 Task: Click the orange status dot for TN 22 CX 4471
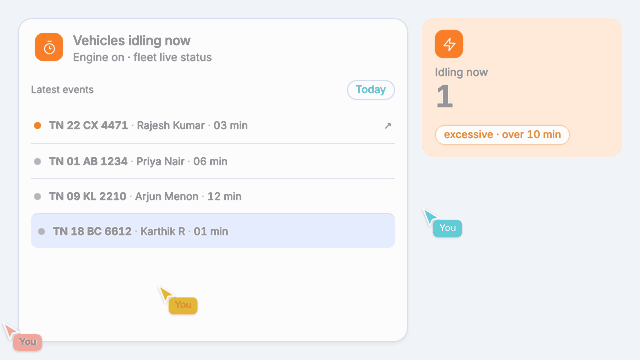click(37, 125)
